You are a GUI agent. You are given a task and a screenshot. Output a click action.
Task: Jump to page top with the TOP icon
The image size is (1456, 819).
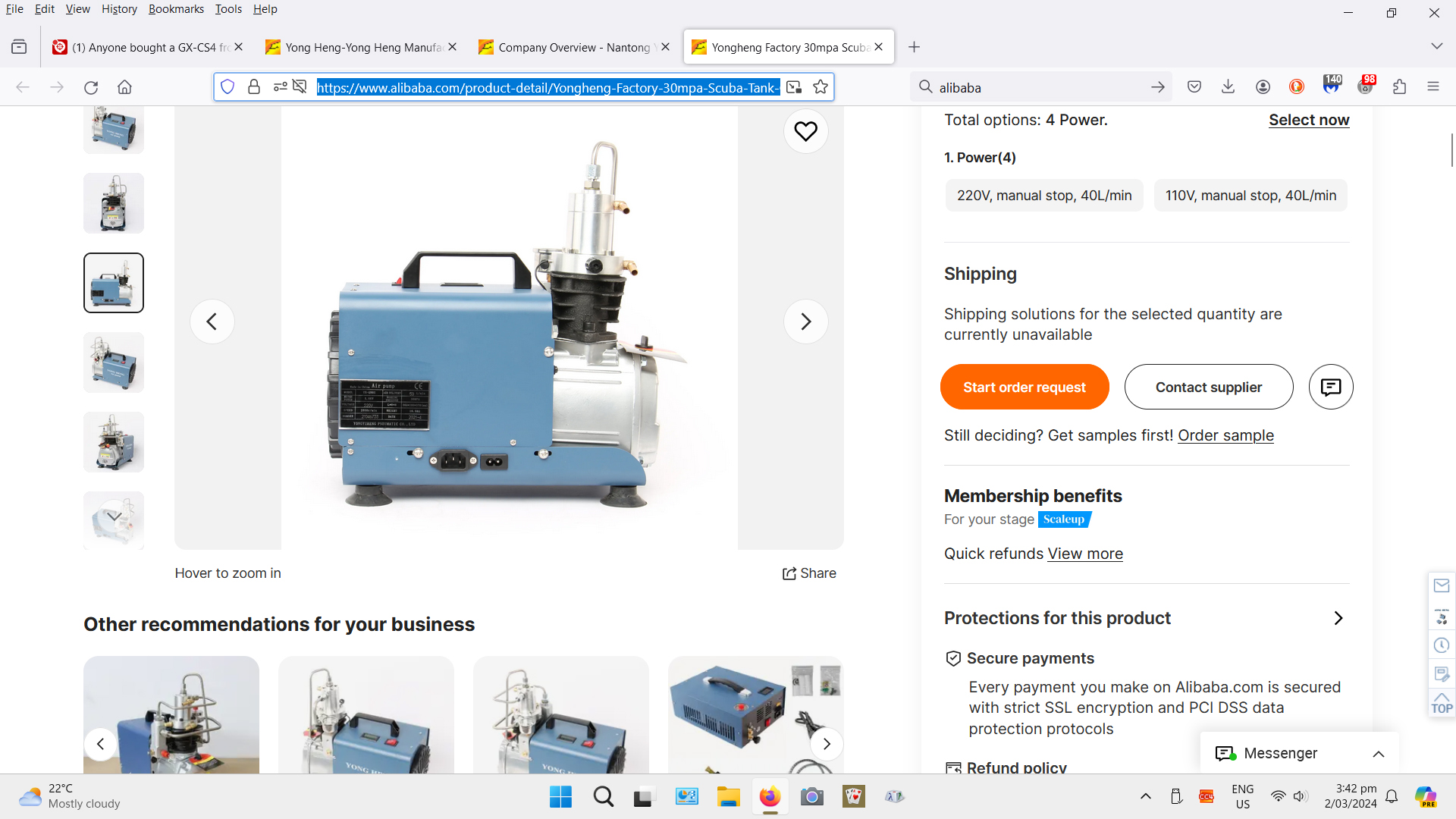point(1442,703)
